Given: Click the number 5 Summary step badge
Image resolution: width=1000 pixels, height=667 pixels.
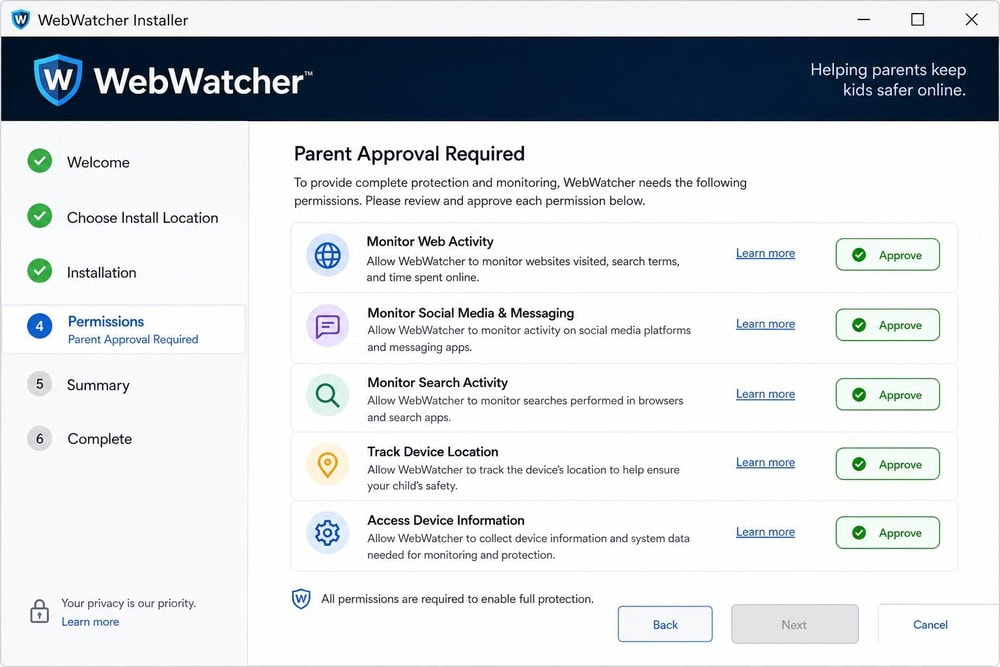Looking at the screenshot, I should click(40, 384).
